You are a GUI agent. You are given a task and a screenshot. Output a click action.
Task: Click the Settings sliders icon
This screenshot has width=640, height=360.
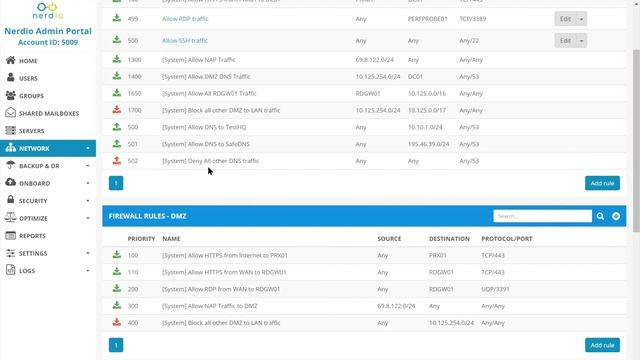11,253
